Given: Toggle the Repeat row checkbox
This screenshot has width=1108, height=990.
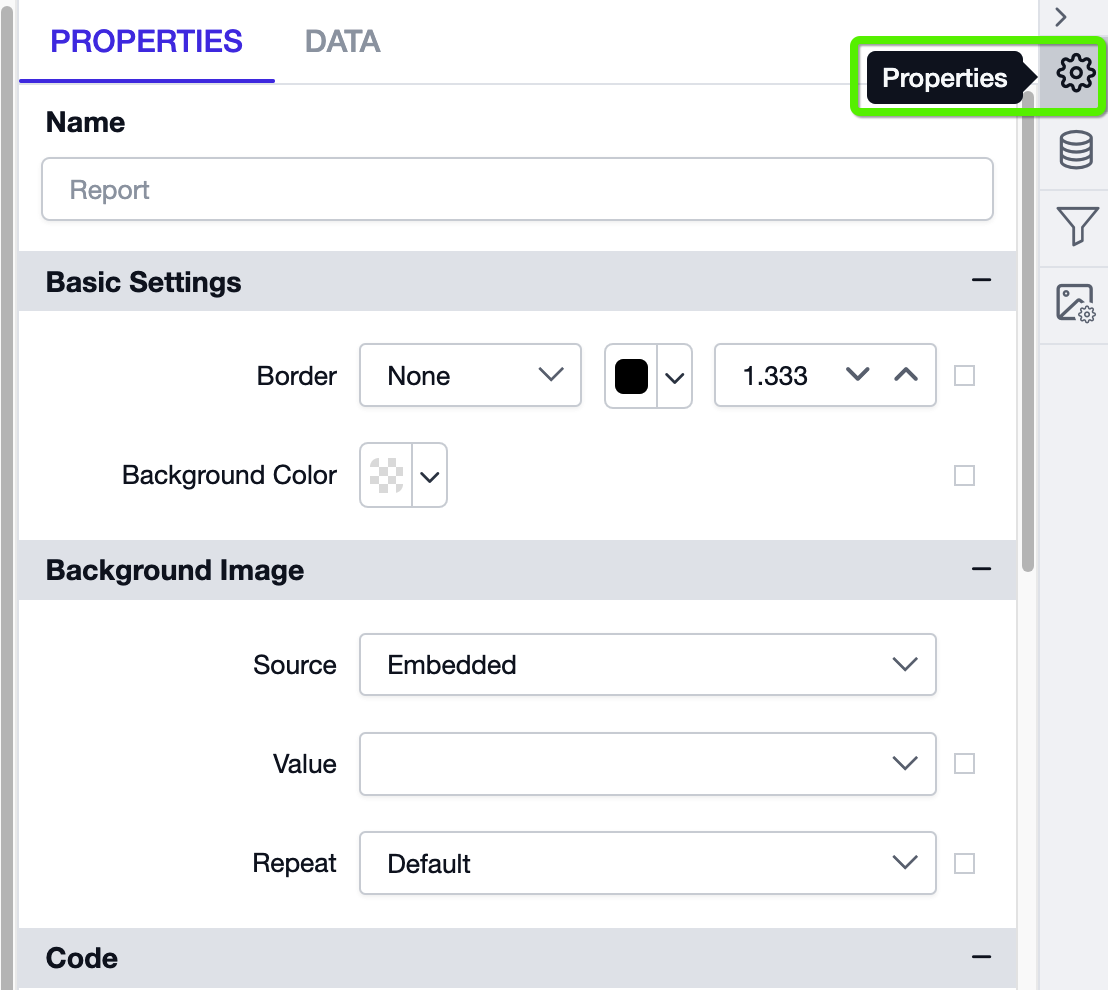Looking at the screenshot, I should (x=965, y=864).
